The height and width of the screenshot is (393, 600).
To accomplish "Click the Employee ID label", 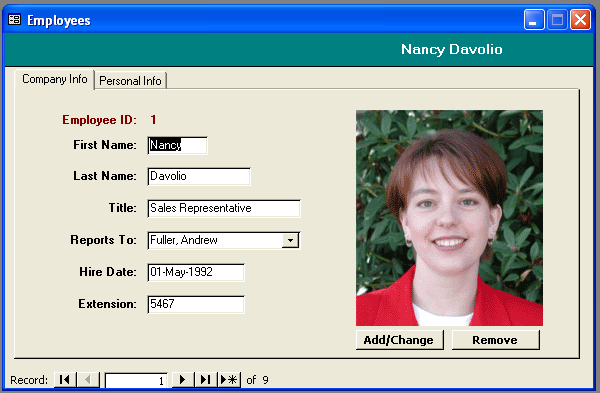I will tap(99, 120).
